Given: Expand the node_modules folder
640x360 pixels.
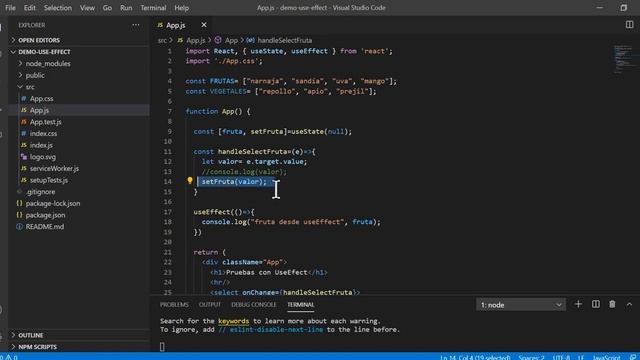Looking at the screenshot, I should [x=48, y=64].
